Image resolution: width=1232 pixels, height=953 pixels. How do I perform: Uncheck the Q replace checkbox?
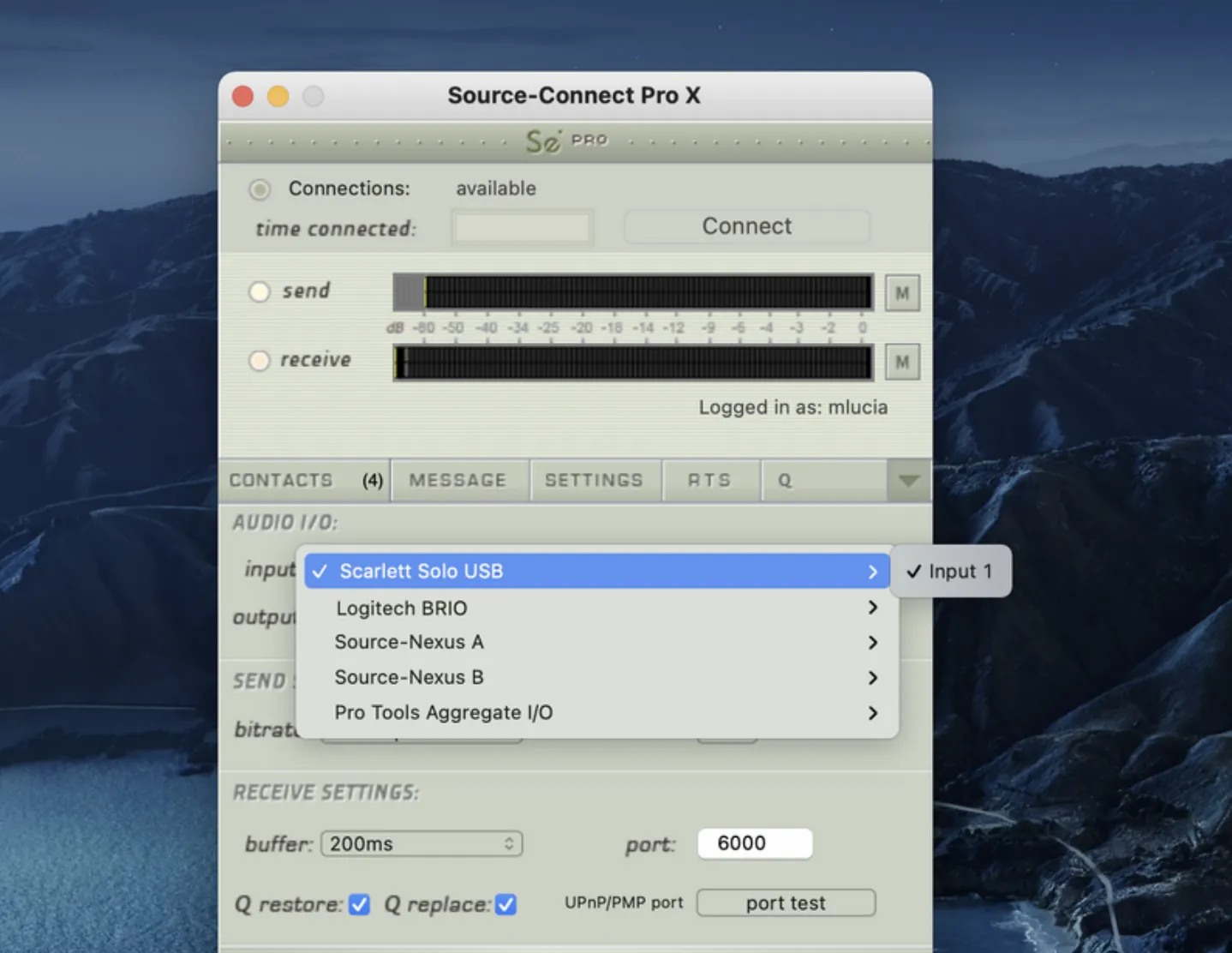click(x=506, y=904)
